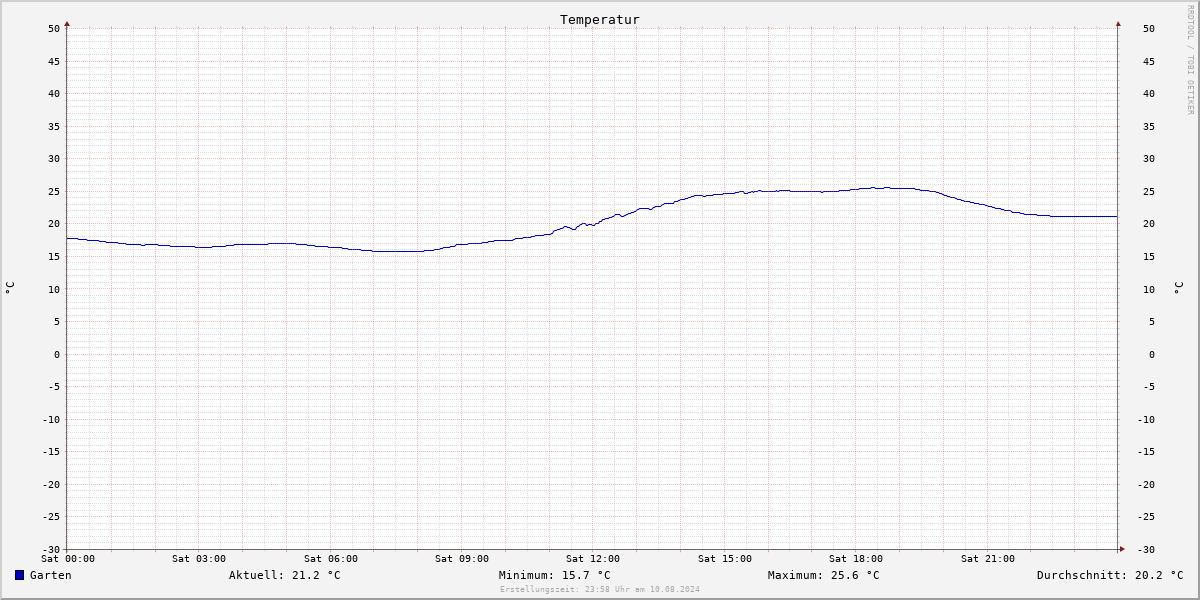1200x600 pixels.
Task: Click the '20' label on right y-axis
Action: coord(1149,224)
